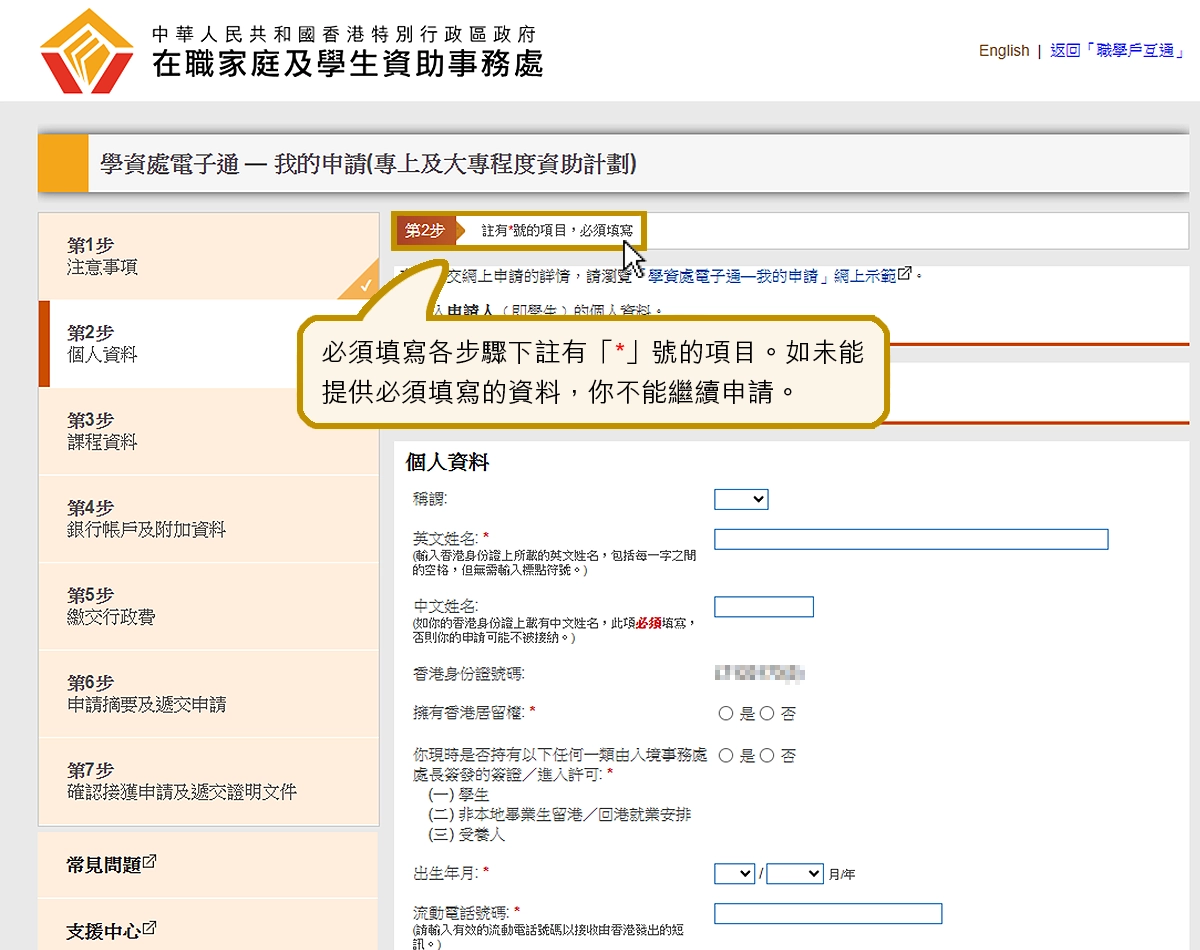Expand the 出生年月 month dropdown
1200x950 pixels.
tap(734, 874)
